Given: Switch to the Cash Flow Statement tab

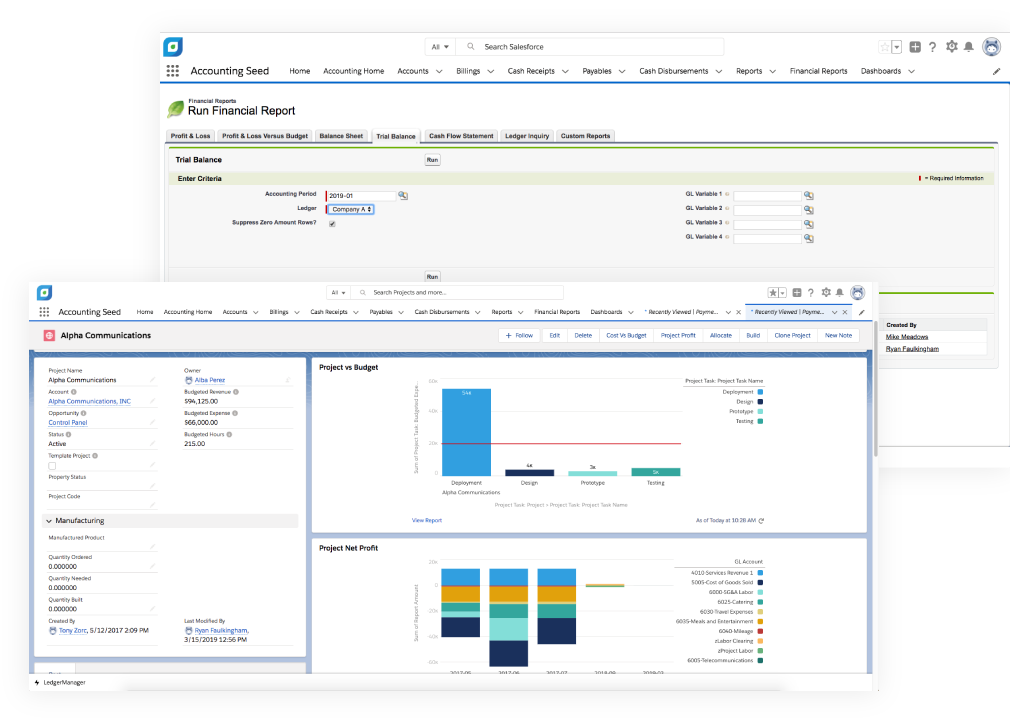Looking at the screenshot, I should pos(461,136).
